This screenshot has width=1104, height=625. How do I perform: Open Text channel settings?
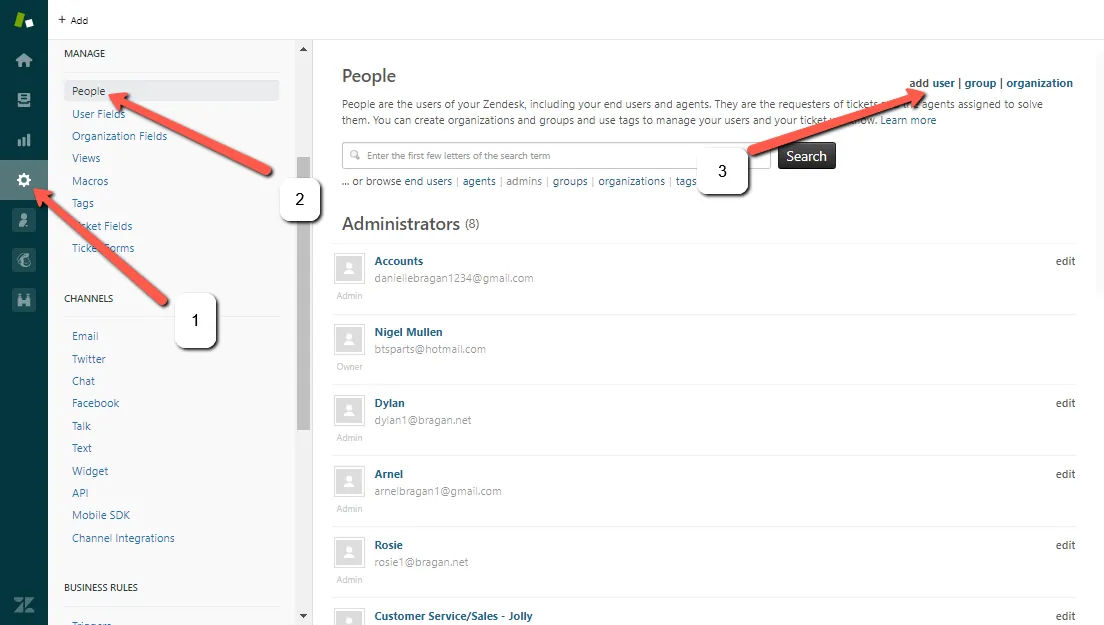click(x=82, y=448)
